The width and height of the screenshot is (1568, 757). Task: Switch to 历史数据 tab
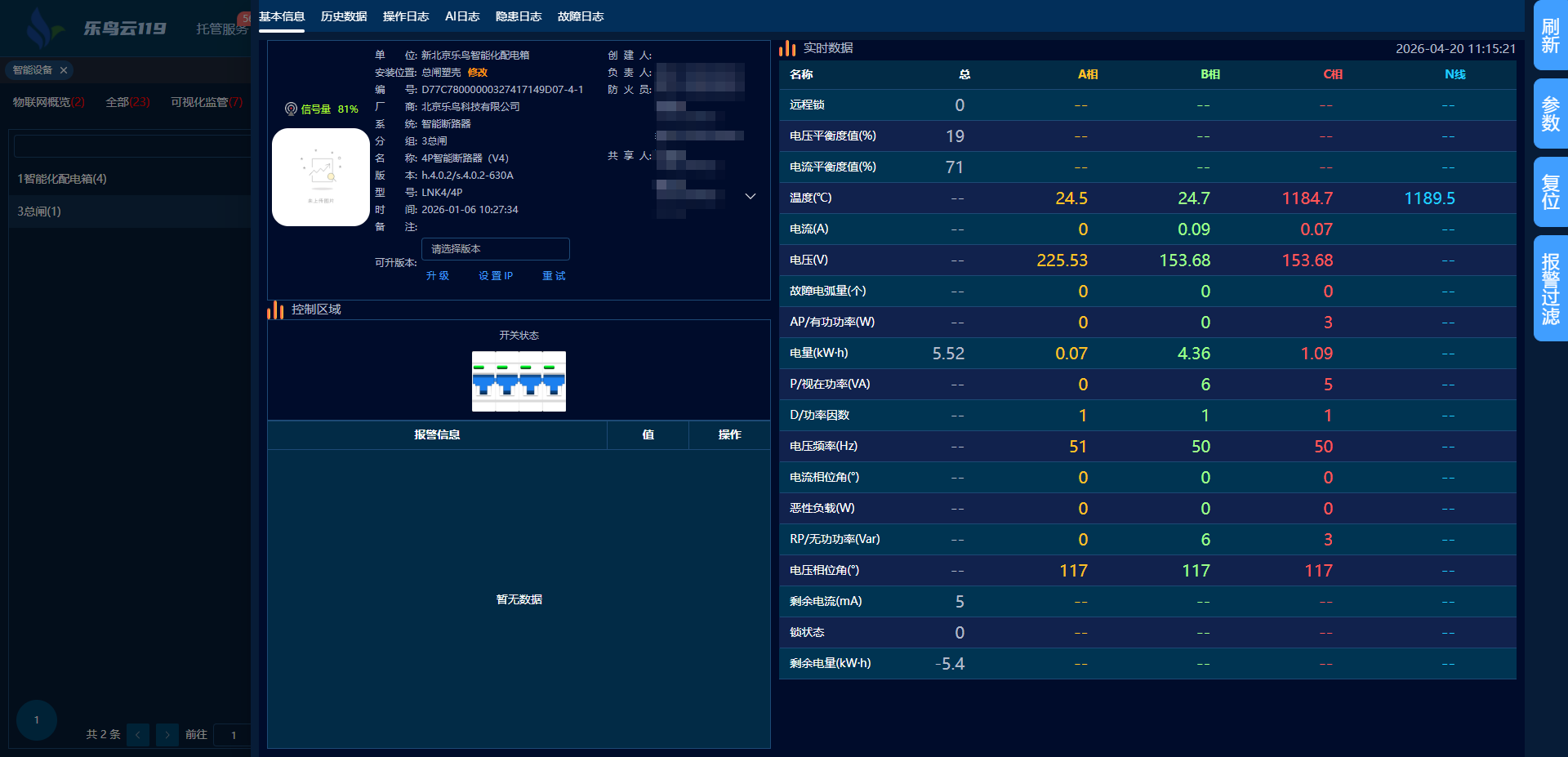coord(344,16)
